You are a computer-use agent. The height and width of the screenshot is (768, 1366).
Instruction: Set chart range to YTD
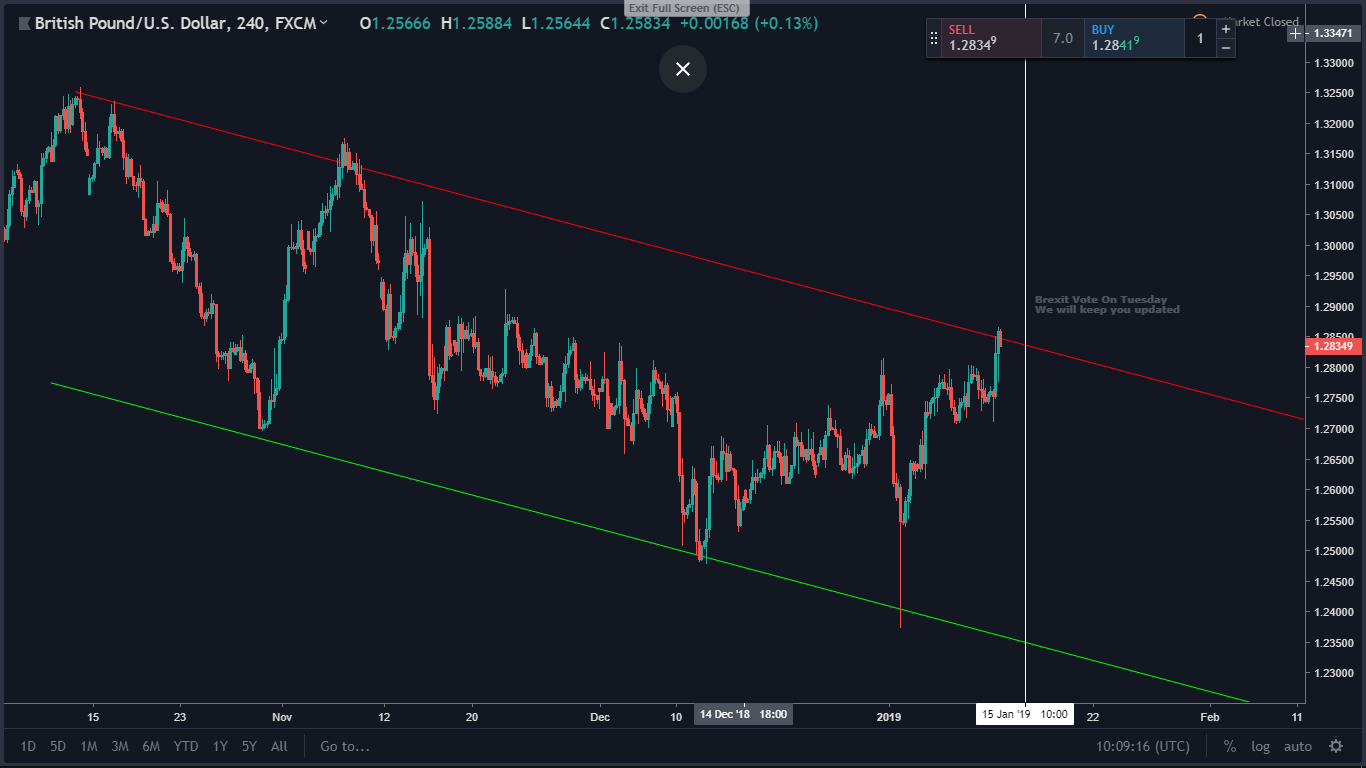tap(186, 746)
